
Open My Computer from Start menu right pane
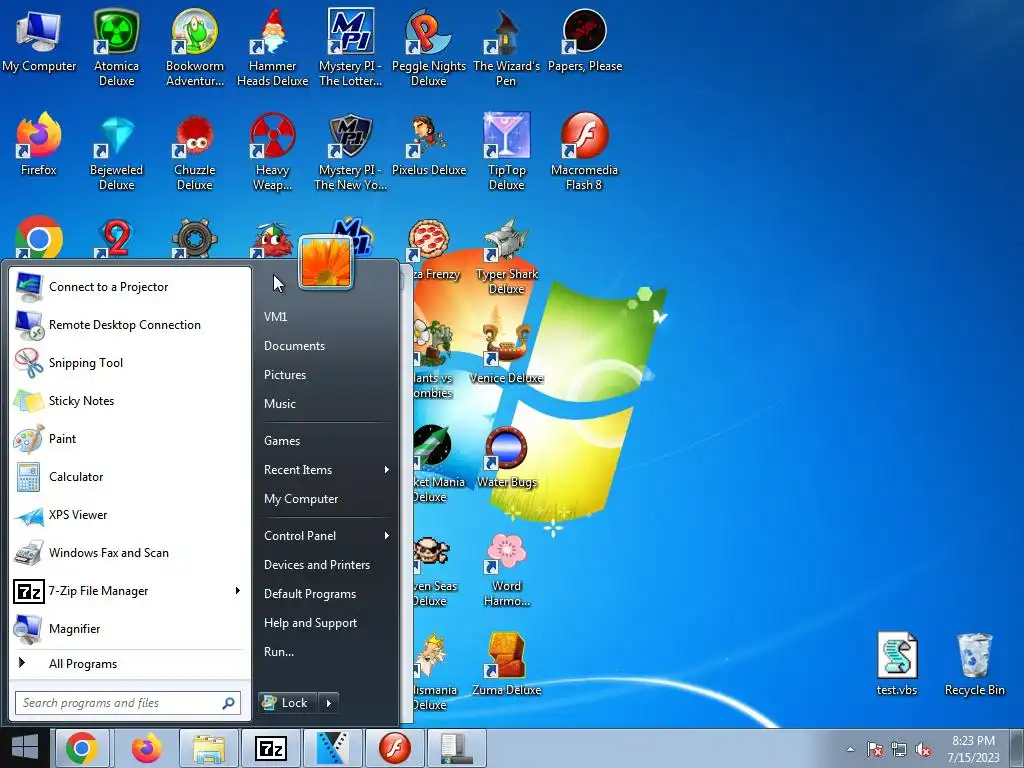[301, 498]
